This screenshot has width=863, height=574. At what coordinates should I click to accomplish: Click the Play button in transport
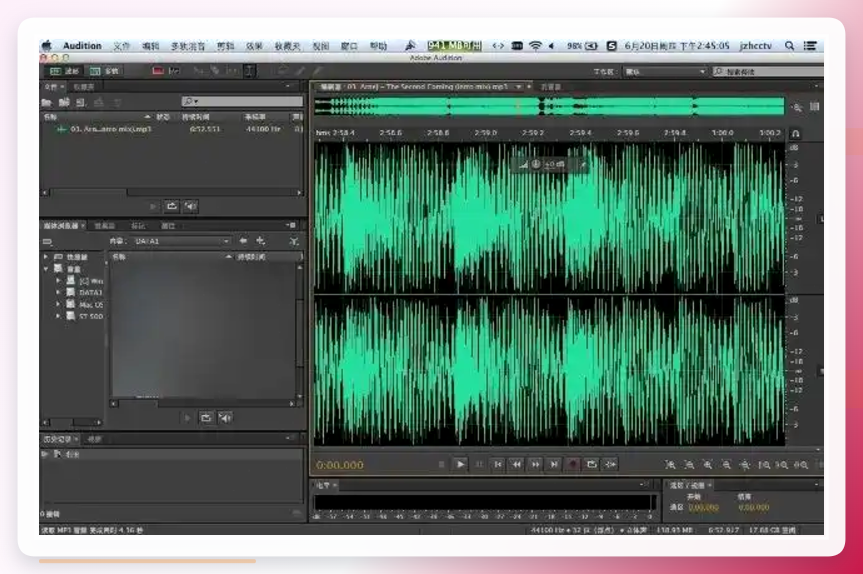460,464
